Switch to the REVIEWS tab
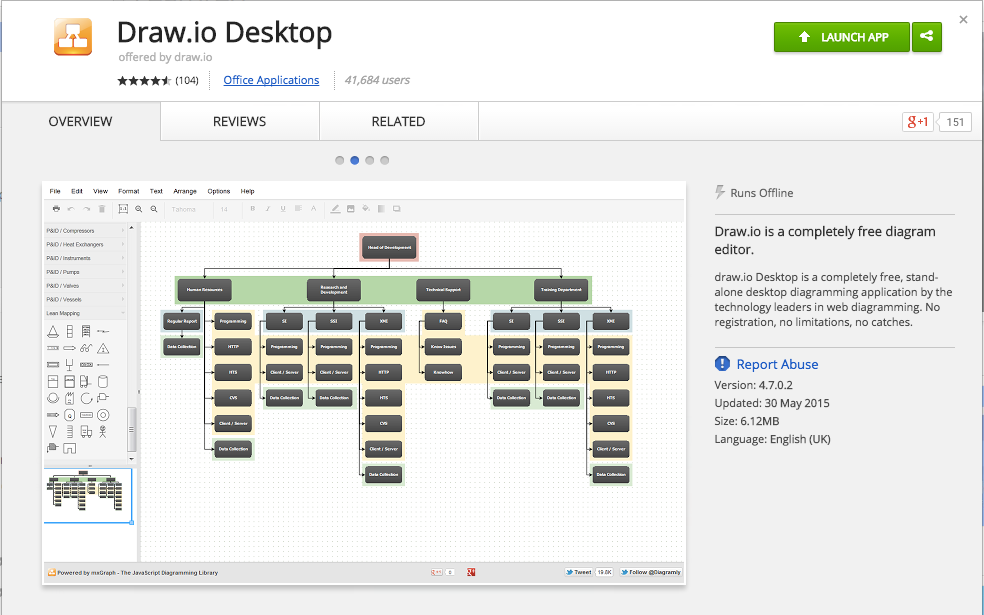Screen dimensions: 984x615 pyautogui.click(x=239, y=121)
